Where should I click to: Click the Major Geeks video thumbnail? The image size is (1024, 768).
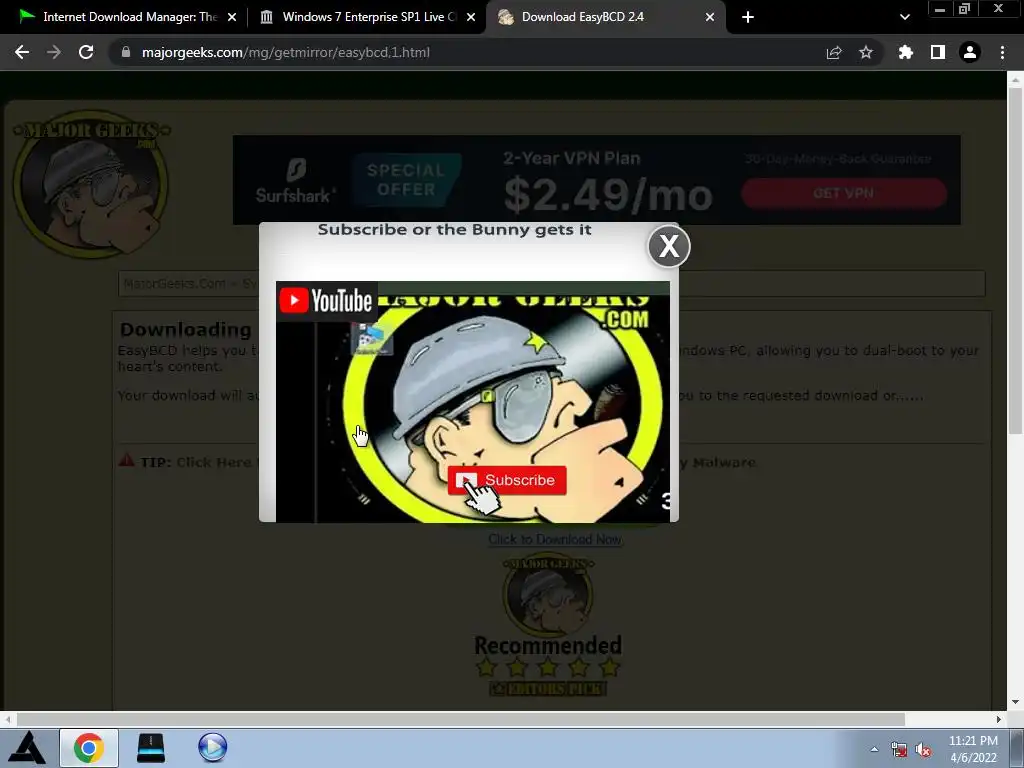(473, 402)
